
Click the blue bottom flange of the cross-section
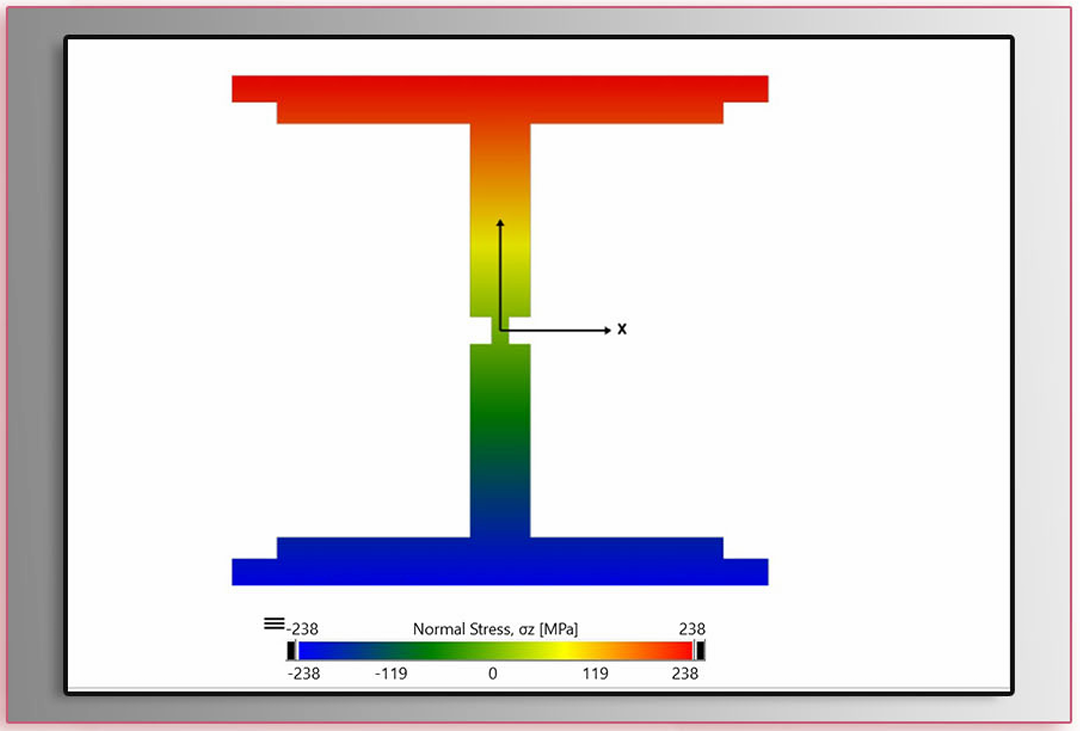[500, 562]
